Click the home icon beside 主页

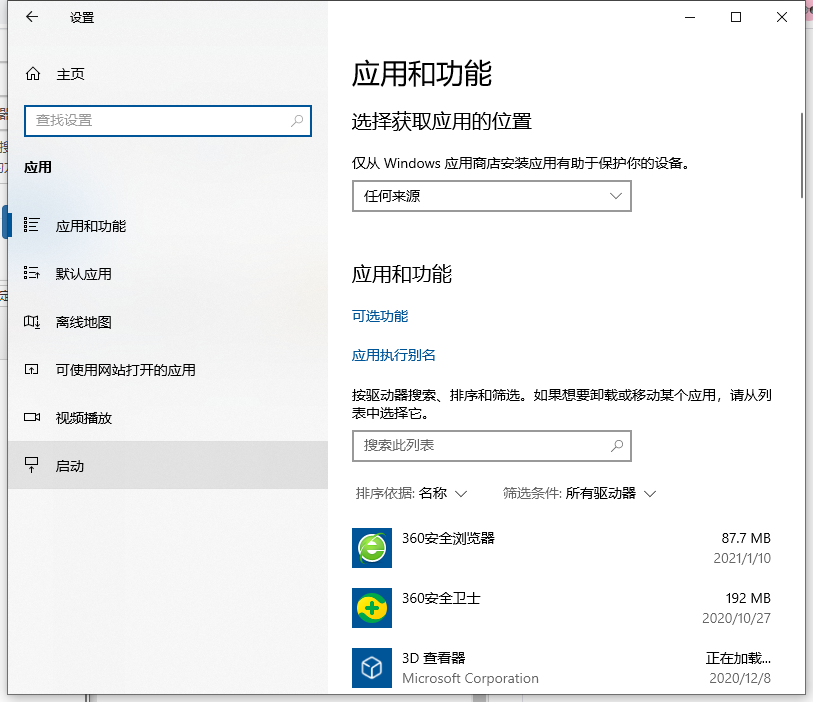[33, 74]
